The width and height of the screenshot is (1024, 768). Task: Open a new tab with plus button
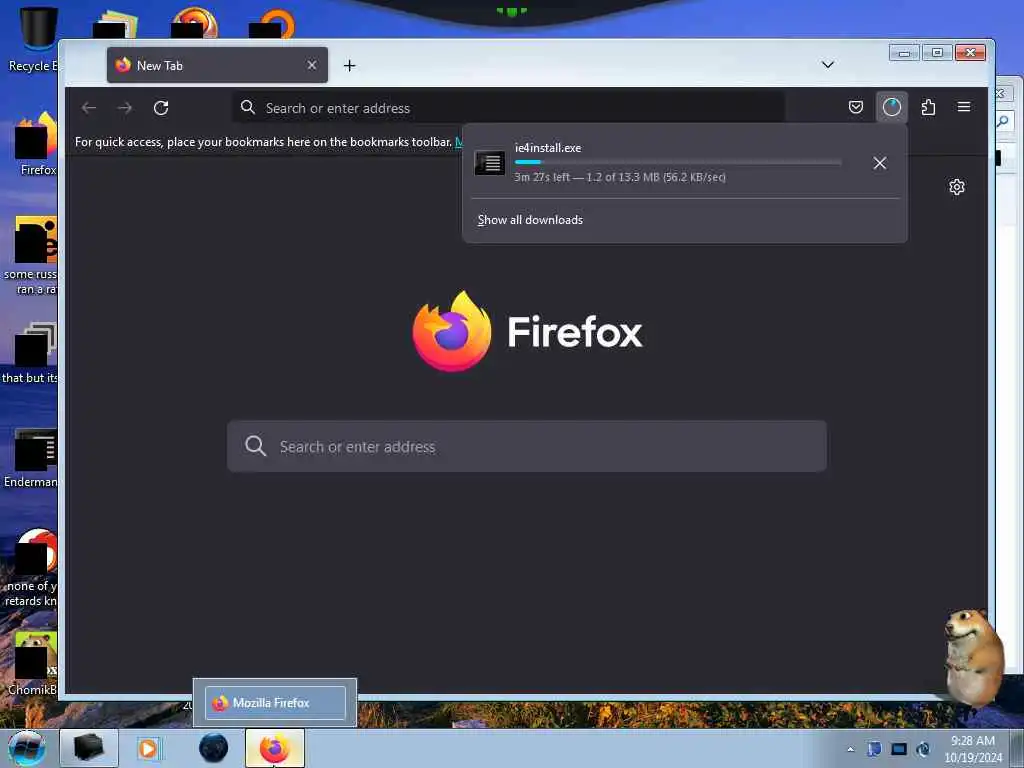tap(349, 65)
